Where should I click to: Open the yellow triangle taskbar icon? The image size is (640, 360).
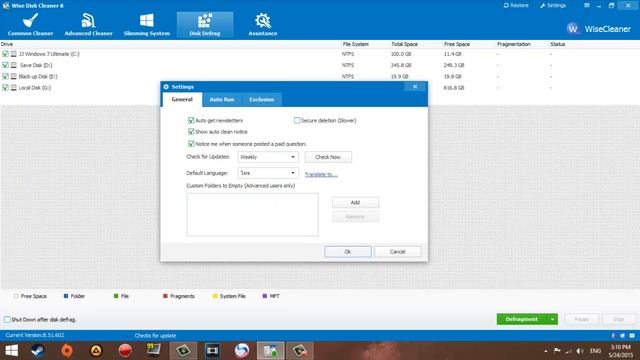[x=96, y=351]
